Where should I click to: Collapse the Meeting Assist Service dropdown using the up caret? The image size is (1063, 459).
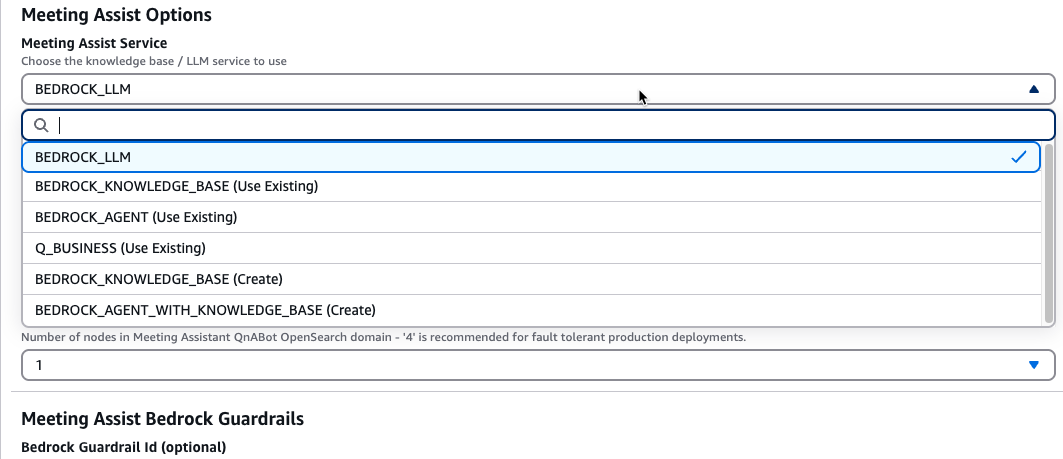[x=1033, y=89]
